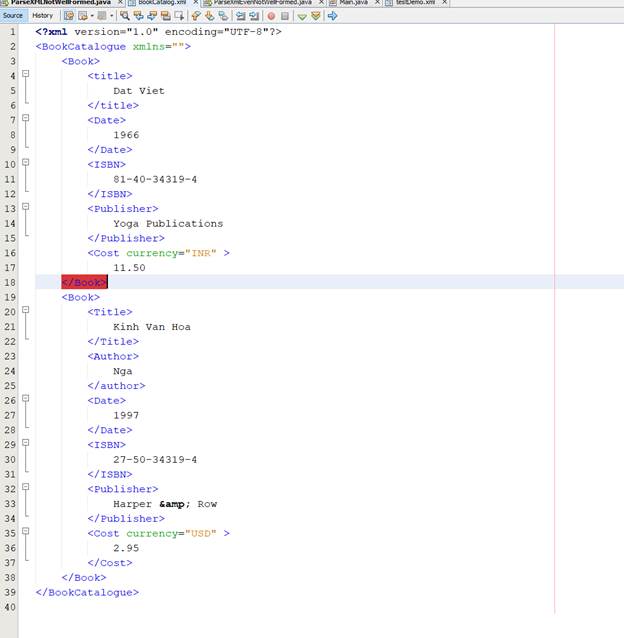The height and width of the screenshot is (638, 624).
Task: Click the </BookCatalogue> closing tag
Action: click(x=87, y=592)
